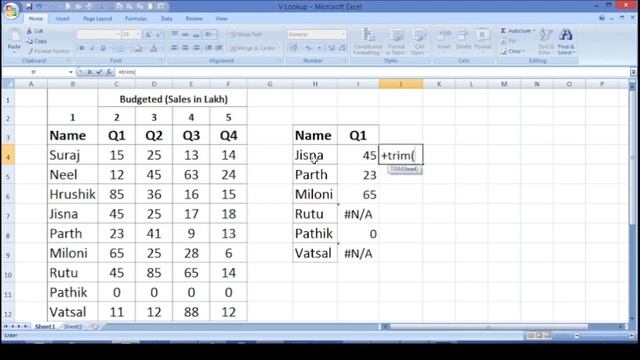Apply the Fill Color bucket
Image resolution: width=640 pixels, height=360 pixels.
tap(138, 49)
